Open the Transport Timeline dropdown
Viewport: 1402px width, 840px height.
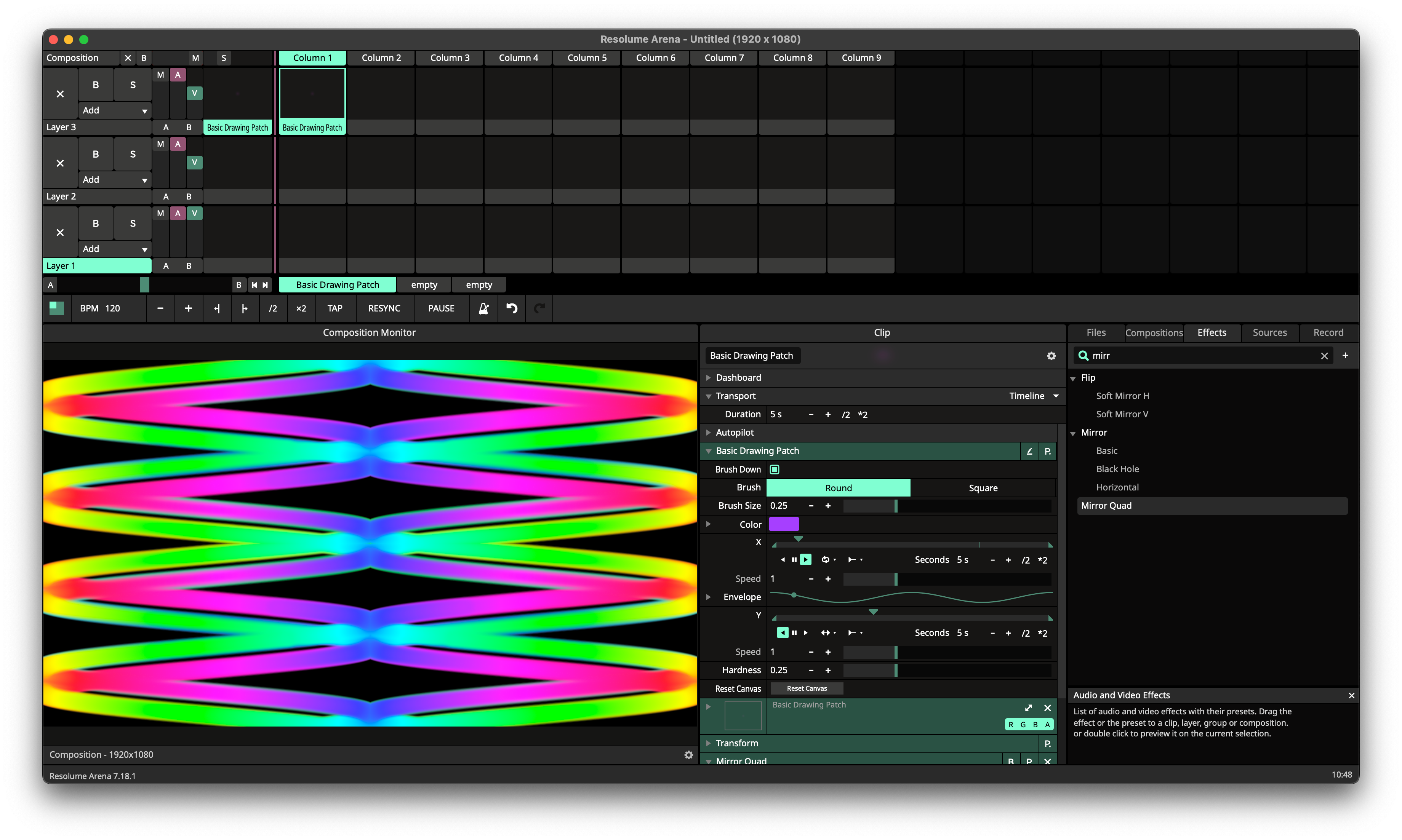pyautogui.click(x=1033, y=396)
